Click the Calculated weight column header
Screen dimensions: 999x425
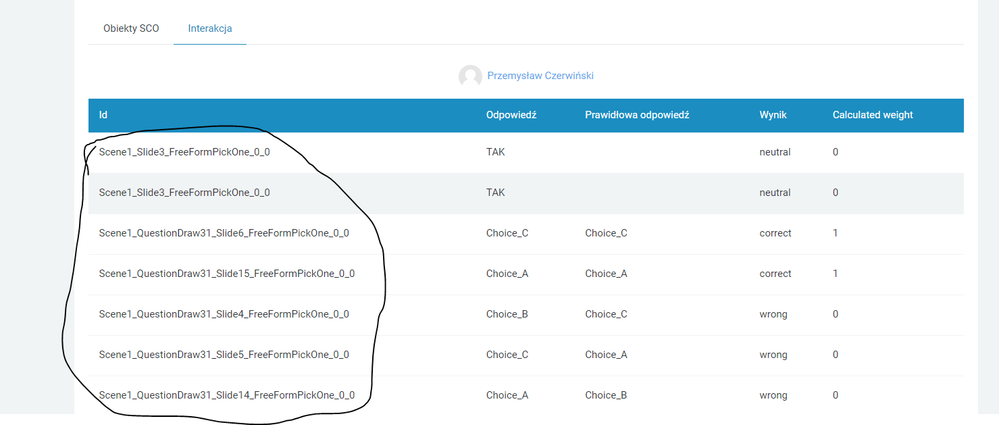(x=873, y=115)
